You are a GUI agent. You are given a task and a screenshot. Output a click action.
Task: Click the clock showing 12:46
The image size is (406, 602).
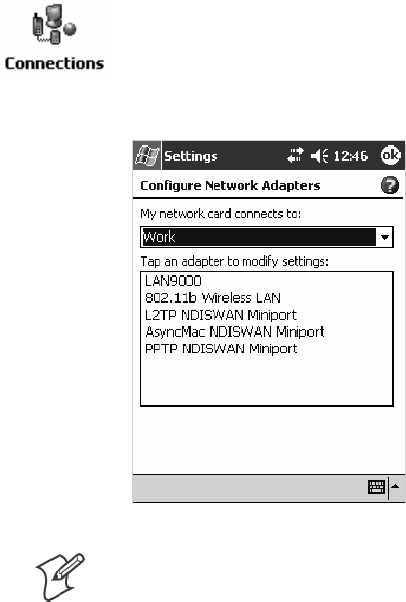click(x=351, y=156)
